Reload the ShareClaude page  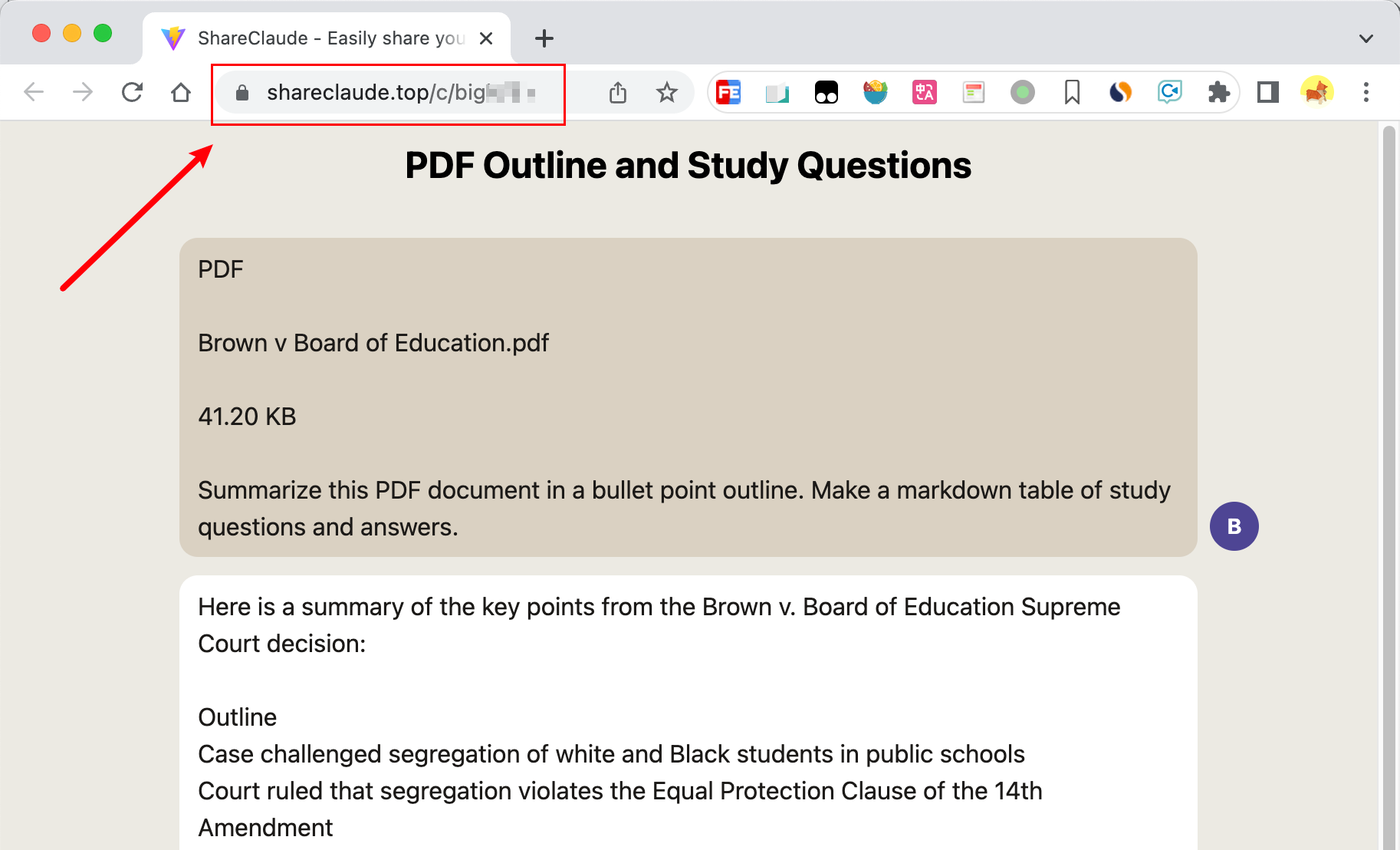click(132, 93)
